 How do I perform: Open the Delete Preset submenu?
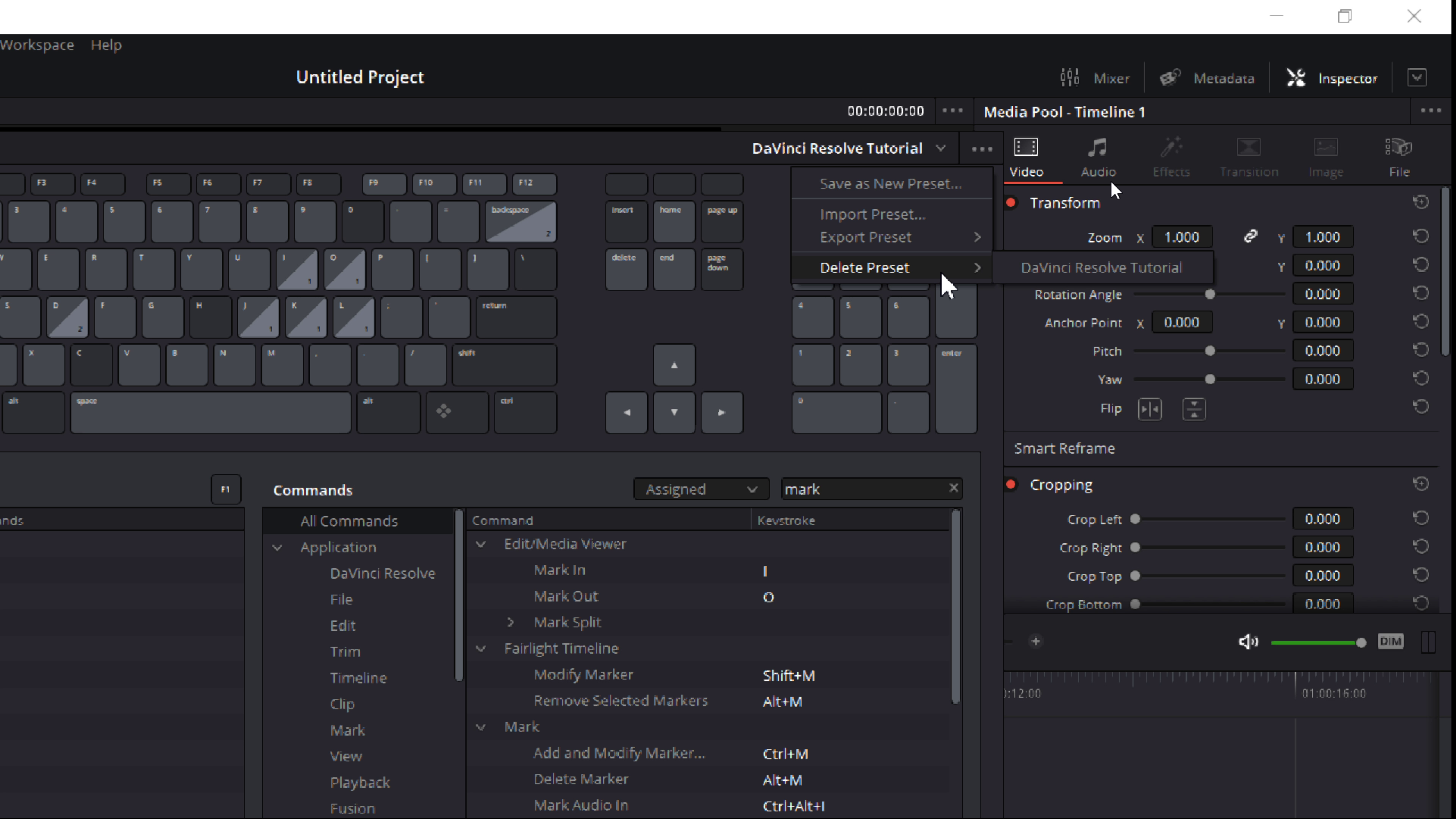(891, 267)
